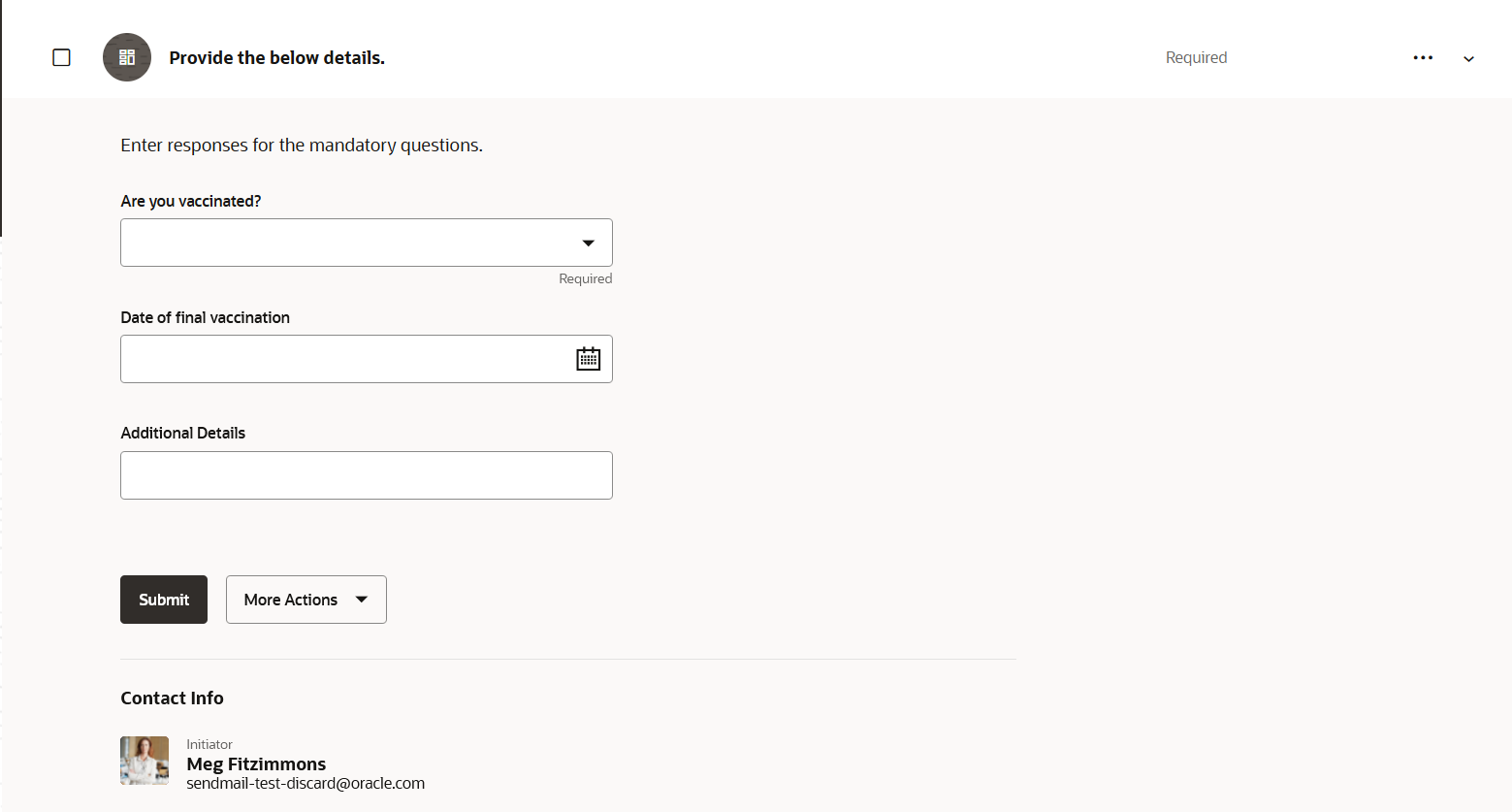Click the 'Date of final vaccination' label
The height and width of the screenshot is (812, 1512).
[205, 318]
